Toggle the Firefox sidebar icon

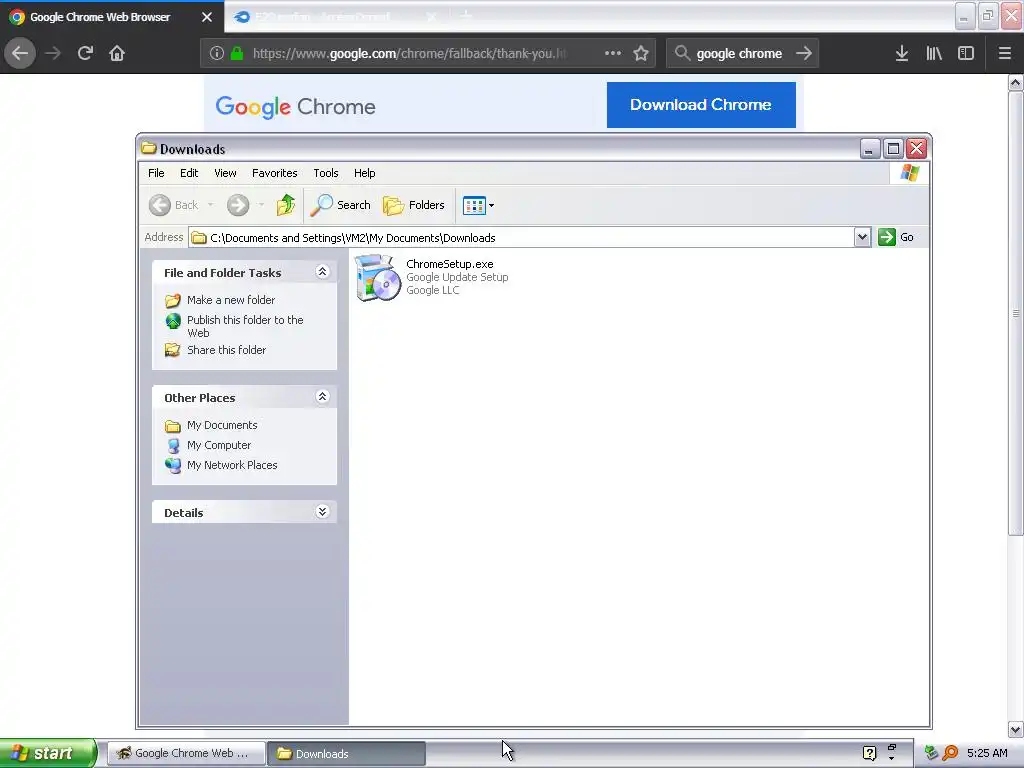[x=966, y=53]
